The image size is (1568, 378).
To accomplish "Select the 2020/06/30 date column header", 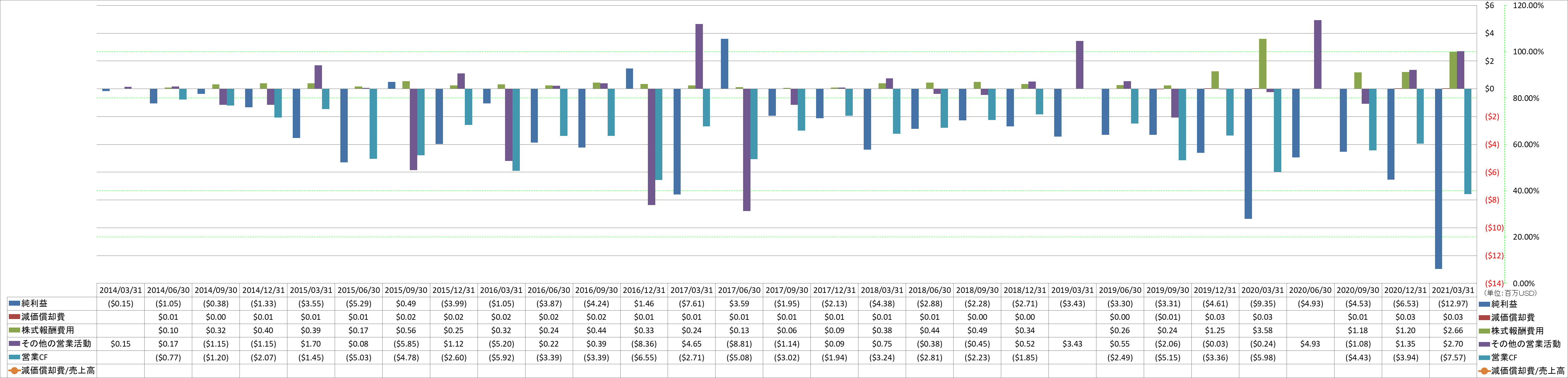I will 1310,290.
